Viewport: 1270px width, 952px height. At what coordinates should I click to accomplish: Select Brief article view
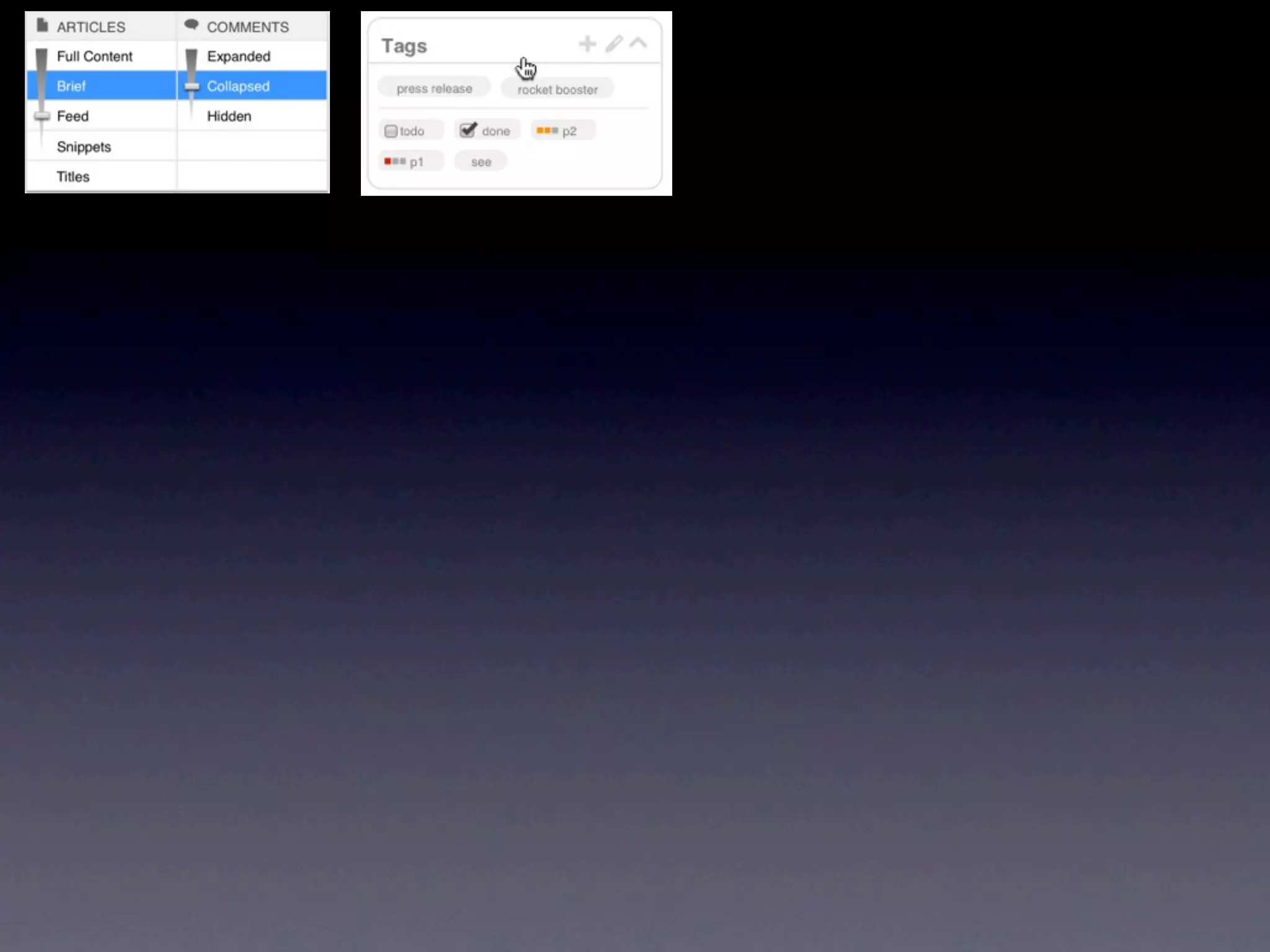click(102, 86)
